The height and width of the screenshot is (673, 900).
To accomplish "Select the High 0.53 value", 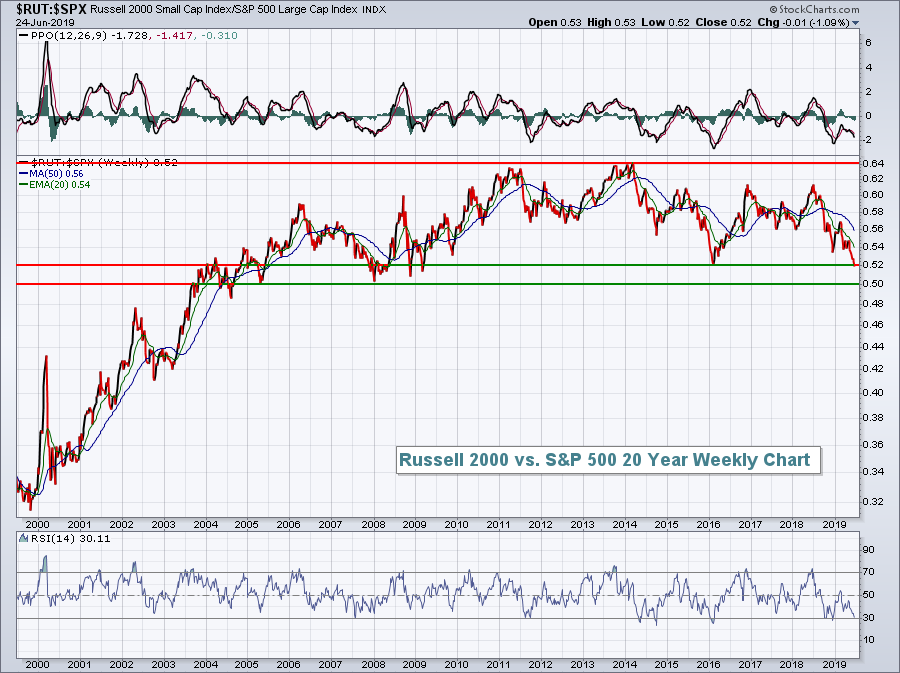I will tap(611, 22).
